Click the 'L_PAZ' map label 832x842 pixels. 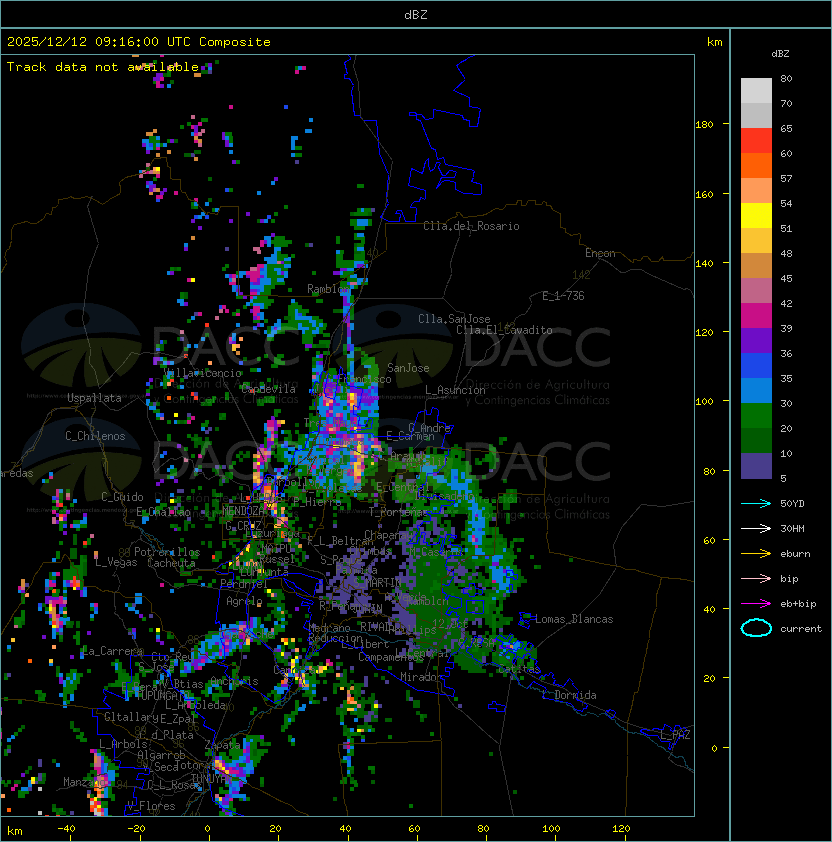coord(675,735)
